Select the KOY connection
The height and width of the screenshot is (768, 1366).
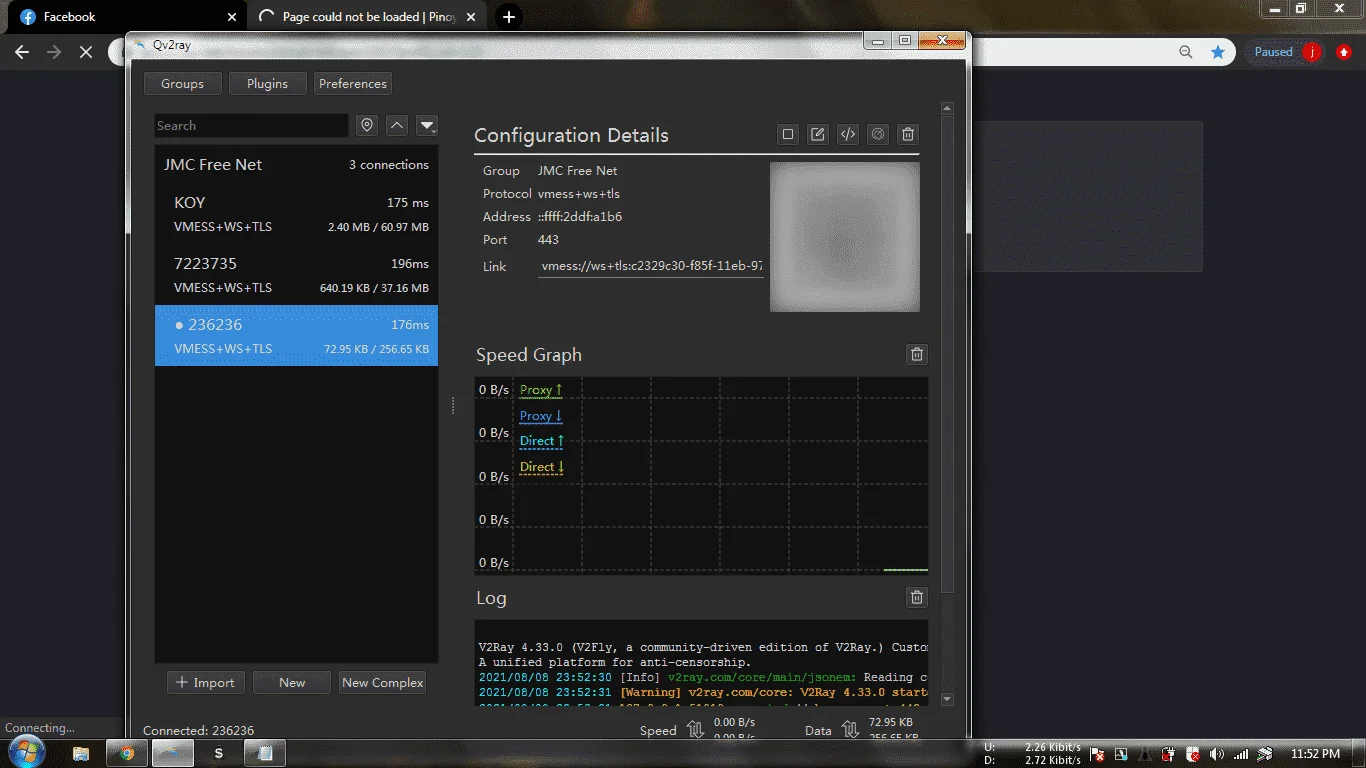[296, 214]
